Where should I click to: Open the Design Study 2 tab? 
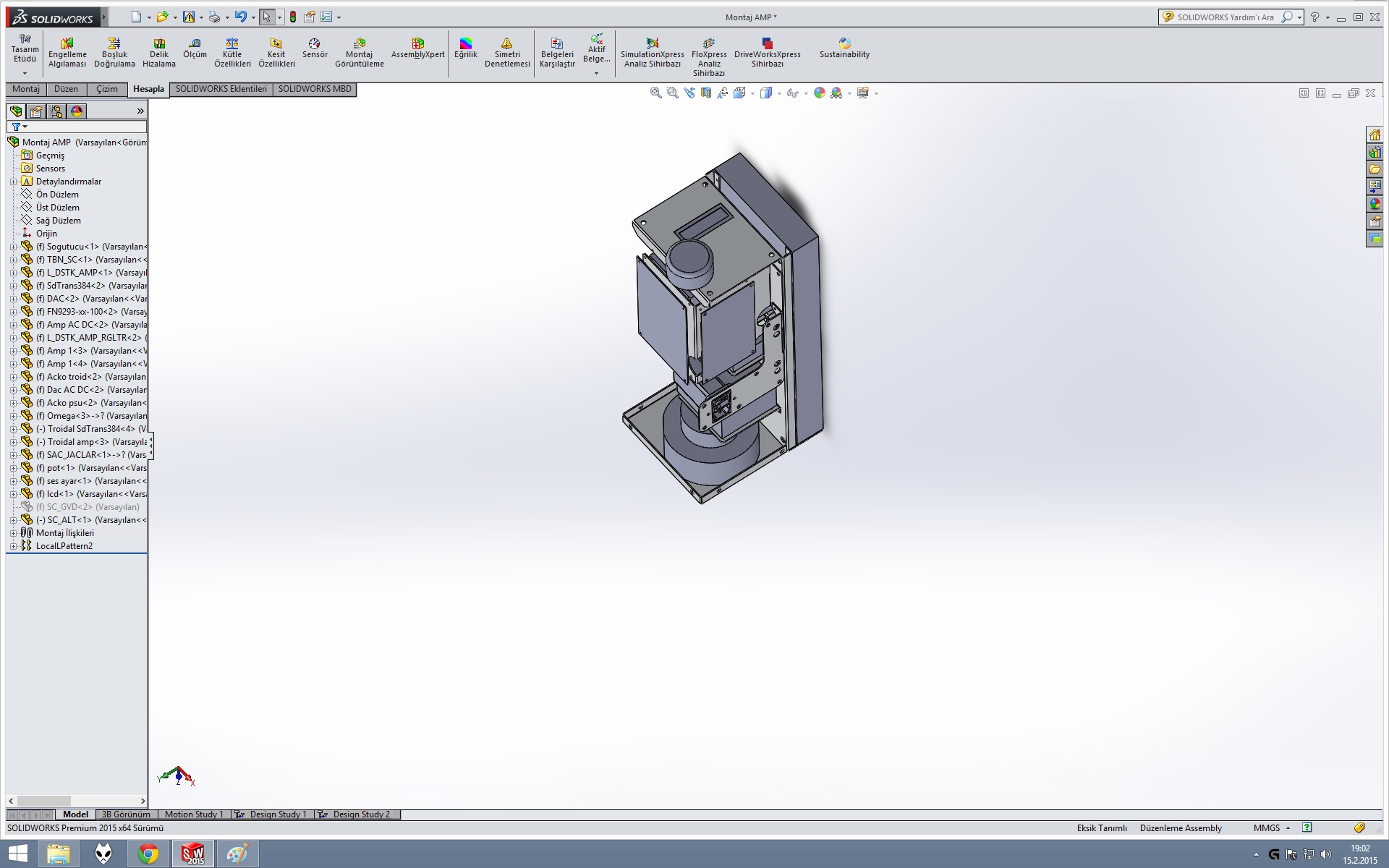click(359, 814)
